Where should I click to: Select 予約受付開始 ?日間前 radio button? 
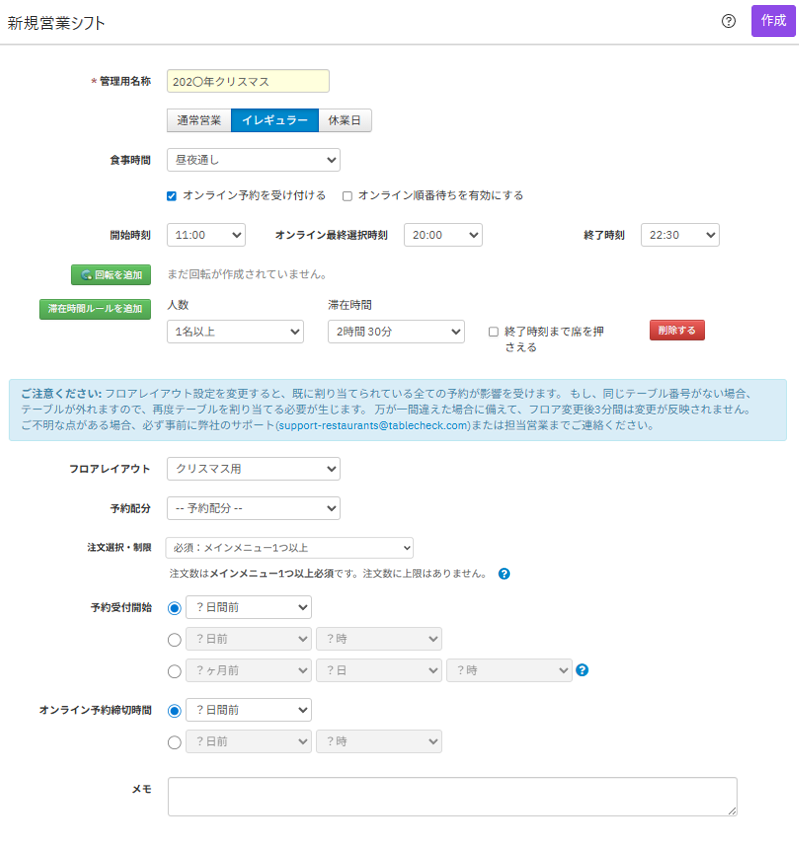tap(174, 608)
